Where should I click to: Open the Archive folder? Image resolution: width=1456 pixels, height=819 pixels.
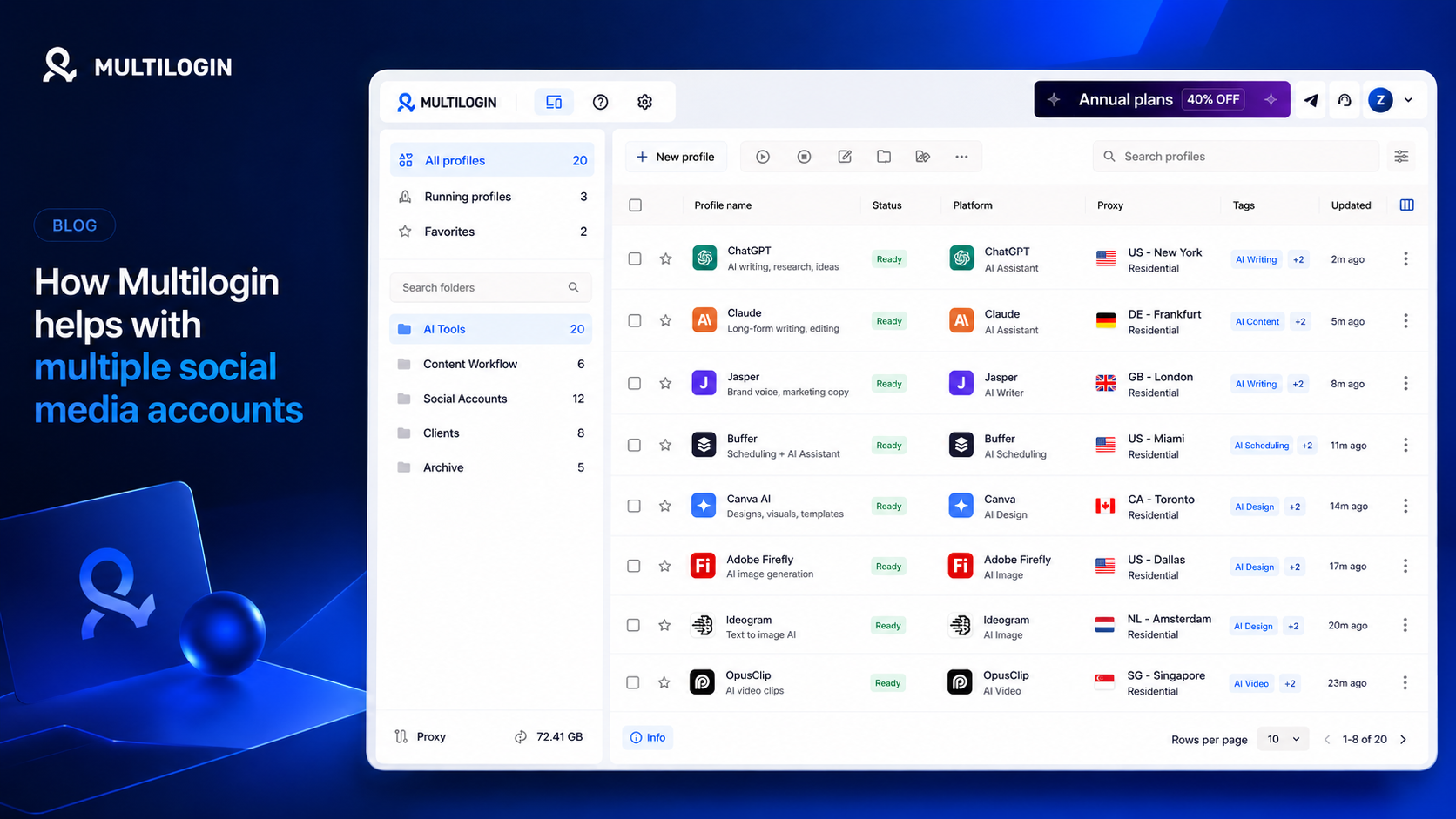[x=491, y=467]
